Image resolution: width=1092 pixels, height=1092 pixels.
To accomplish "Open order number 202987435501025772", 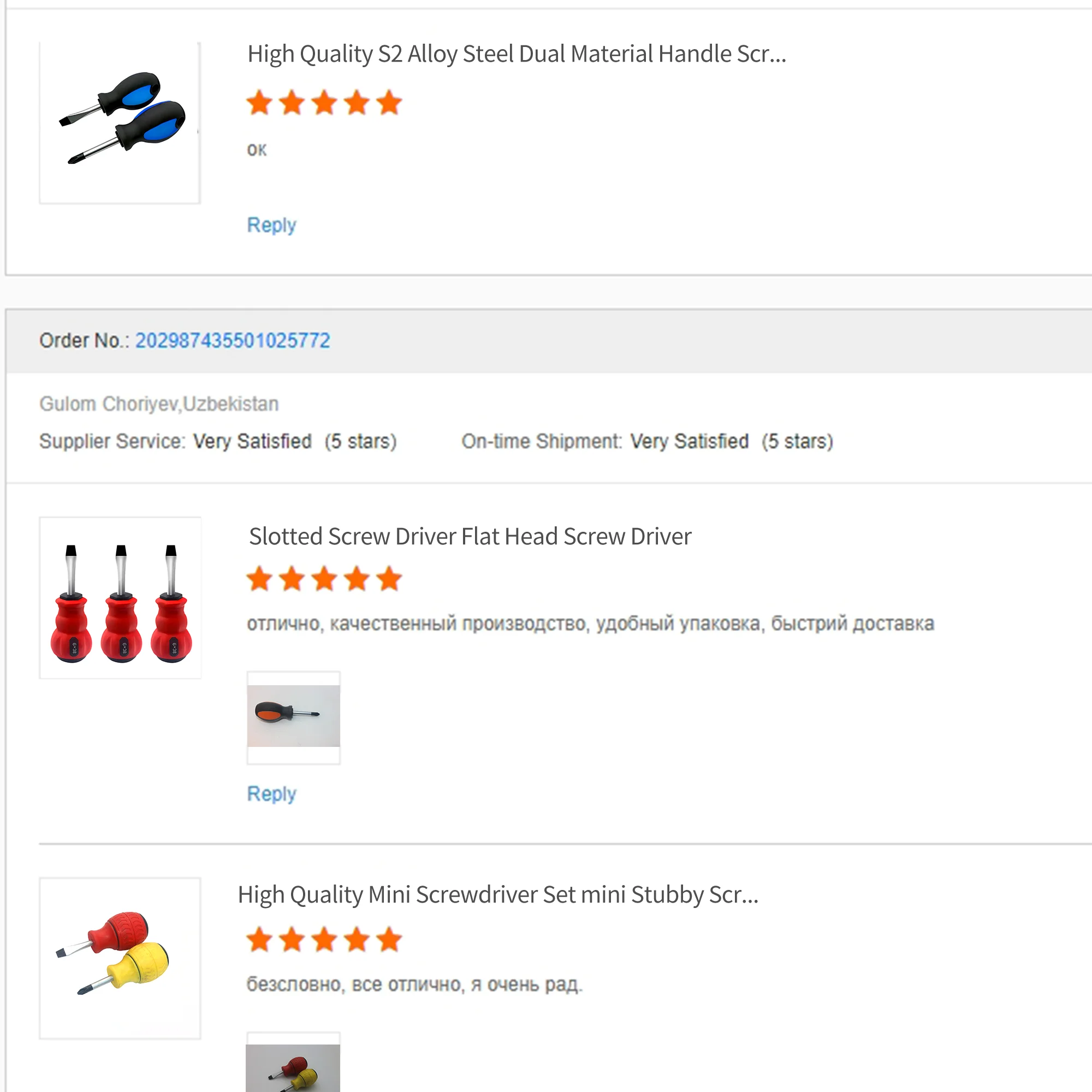I will click(232, 340).
